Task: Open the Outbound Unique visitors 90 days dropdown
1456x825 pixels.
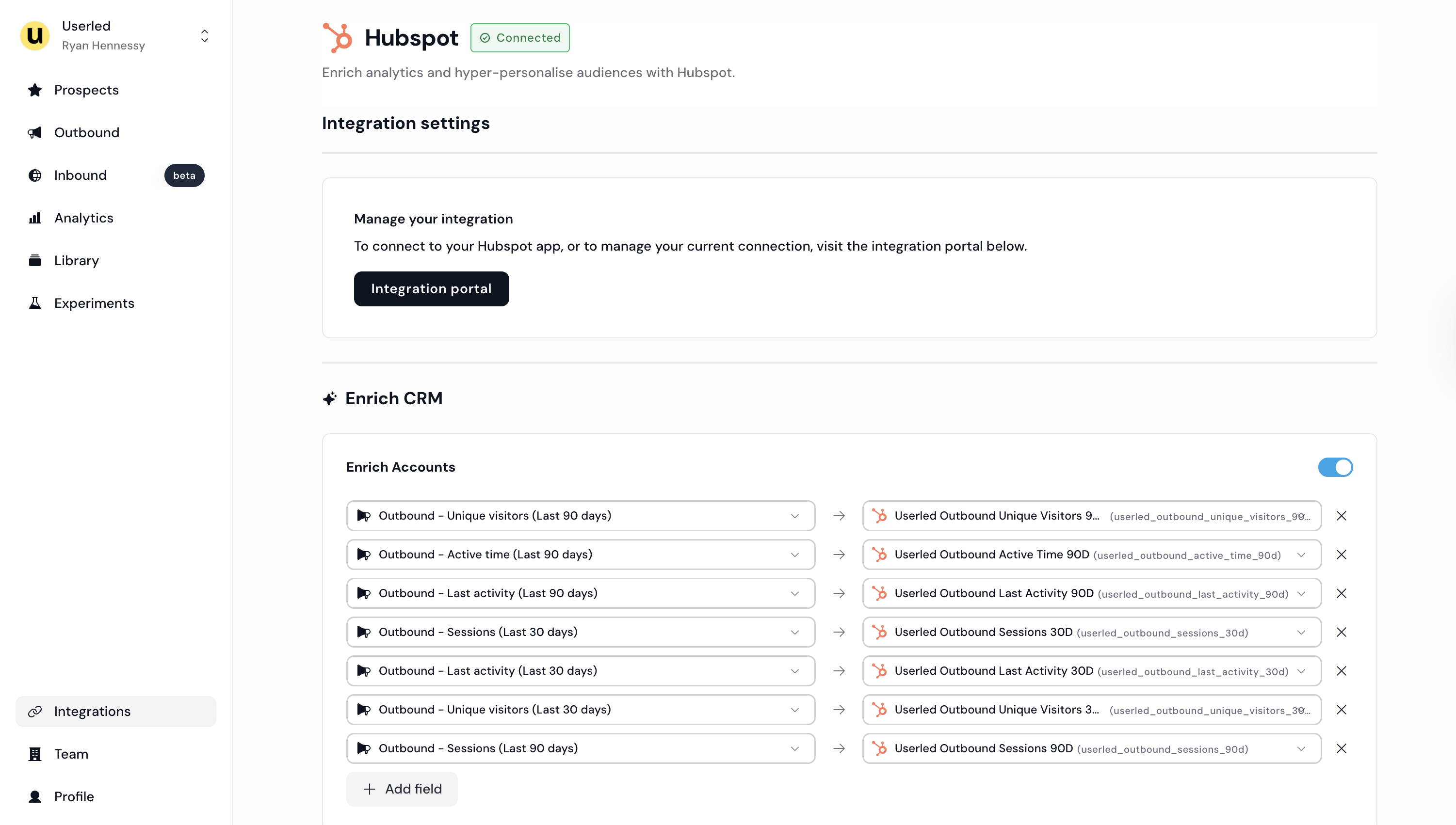Action: 581,516
